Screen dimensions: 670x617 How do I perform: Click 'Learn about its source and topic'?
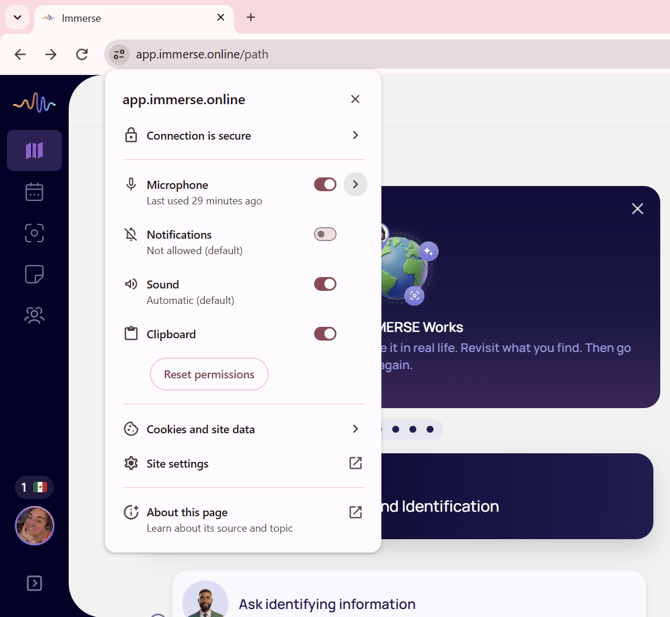tap(220, 528)
